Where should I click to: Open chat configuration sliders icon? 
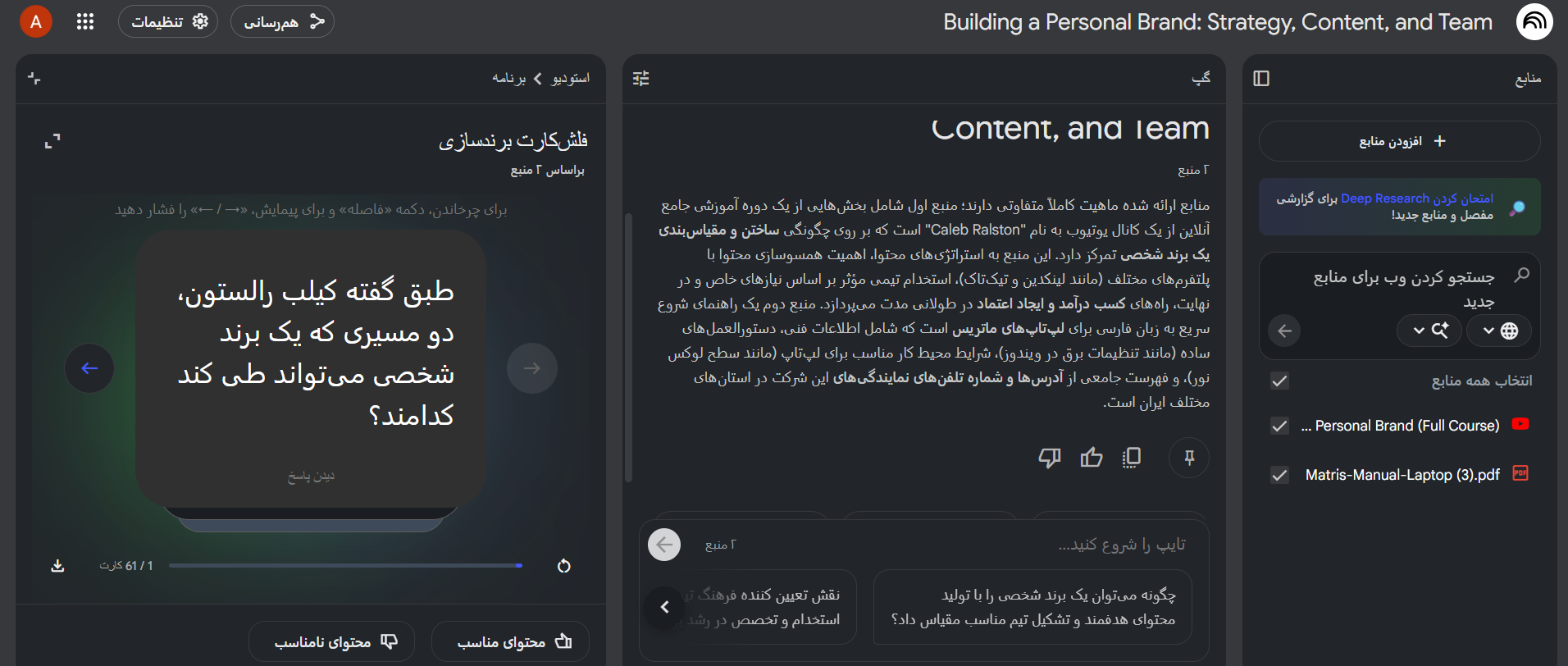(641, 78)
